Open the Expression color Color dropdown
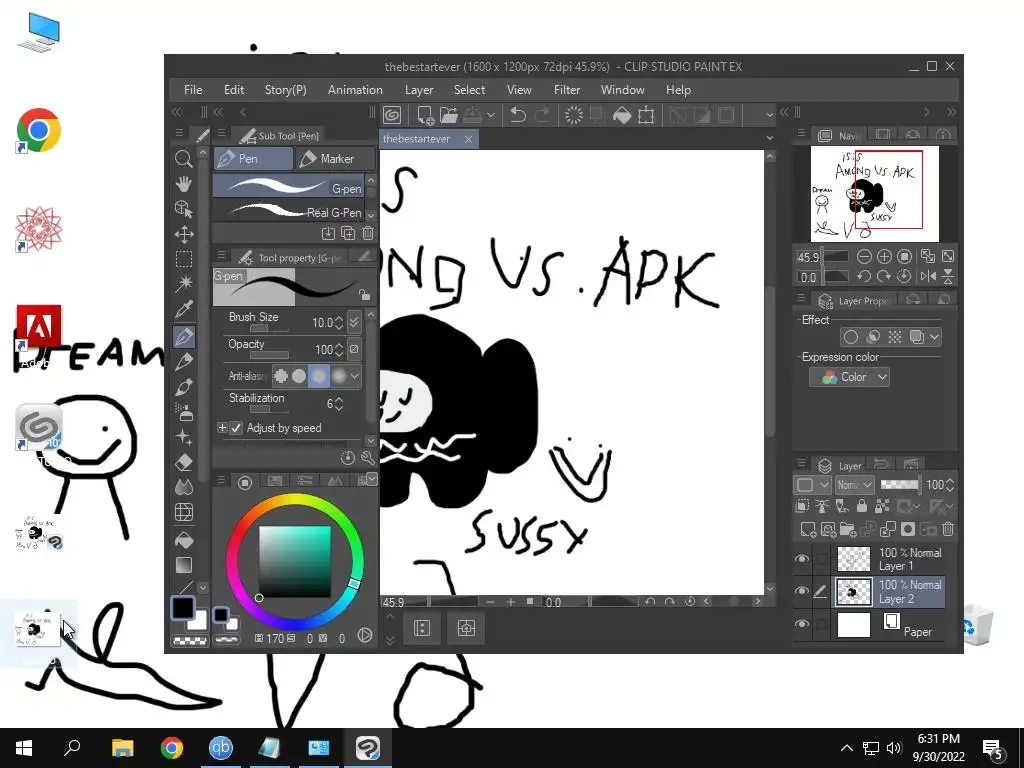The image size is (1024, 768). 849,377
